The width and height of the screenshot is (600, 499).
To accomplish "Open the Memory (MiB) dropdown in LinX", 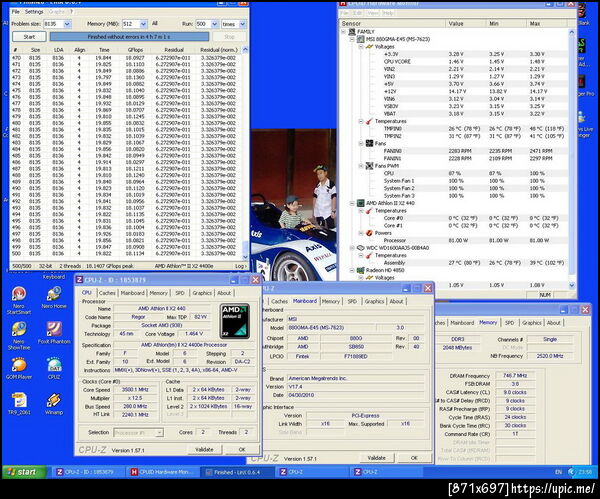I will coord(143,24).
